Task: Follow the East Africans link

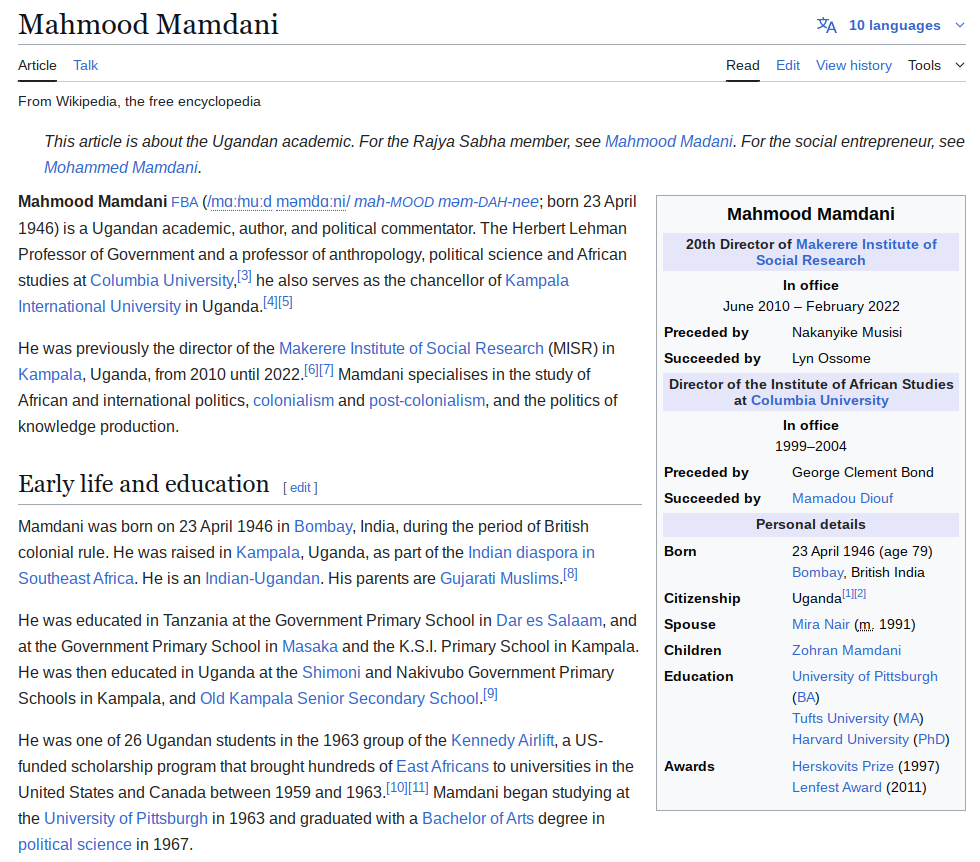Action: click(x=442, y=767)
